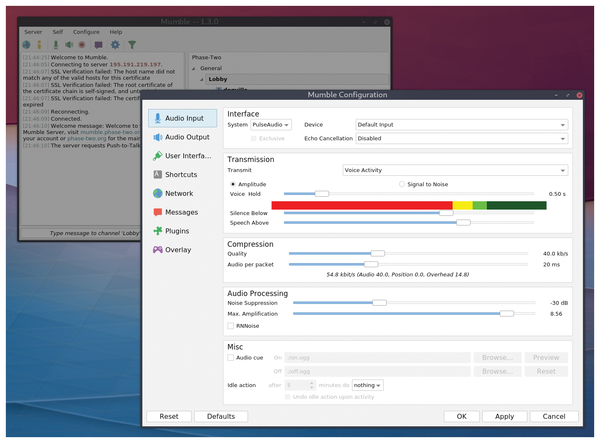Open the Network settings page
This screenshot has height=443, width=600.
[x=183, y=193]
